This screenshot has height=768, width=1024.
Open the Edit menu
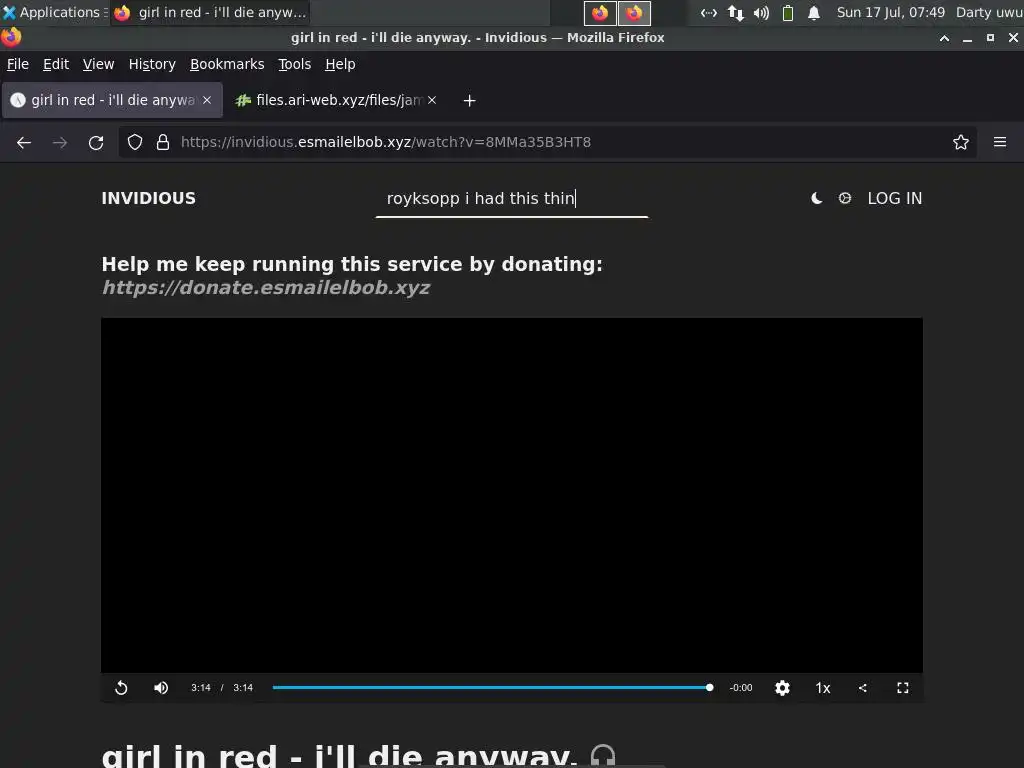[x=56, y=64]
